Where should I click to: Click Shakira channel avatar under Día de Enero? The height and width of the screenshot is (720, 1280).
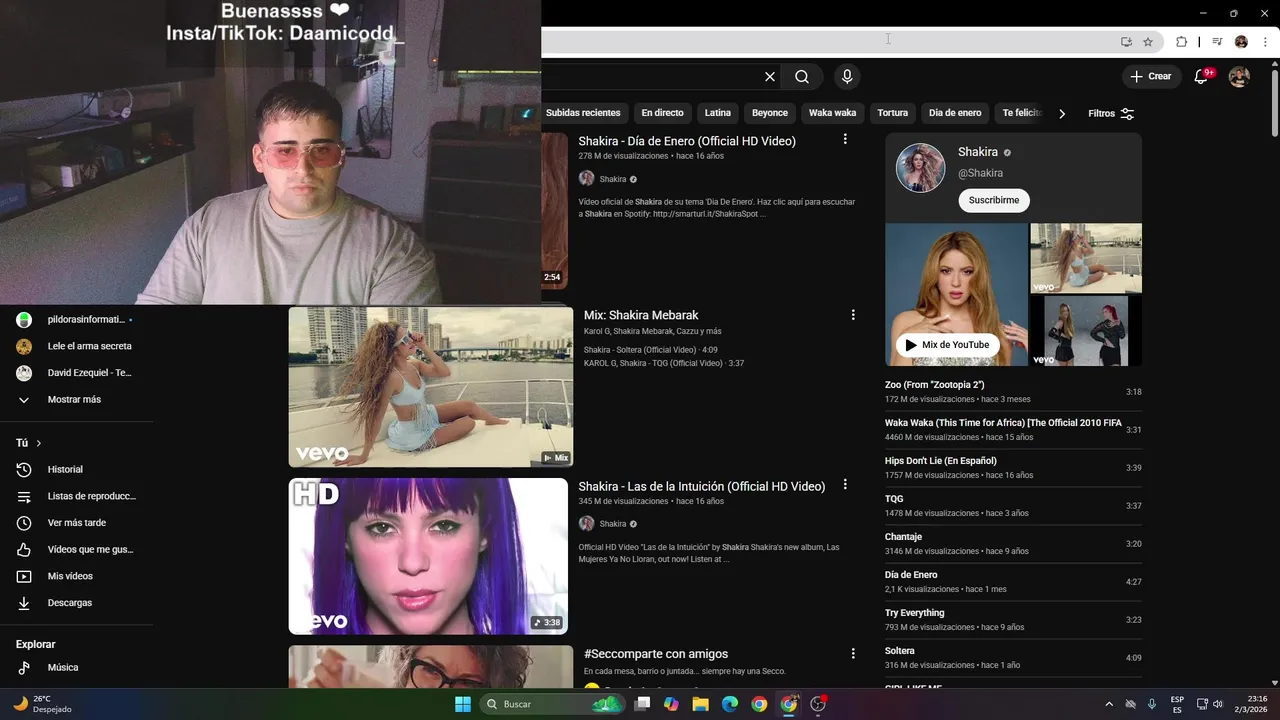click(x=586, y=179)
